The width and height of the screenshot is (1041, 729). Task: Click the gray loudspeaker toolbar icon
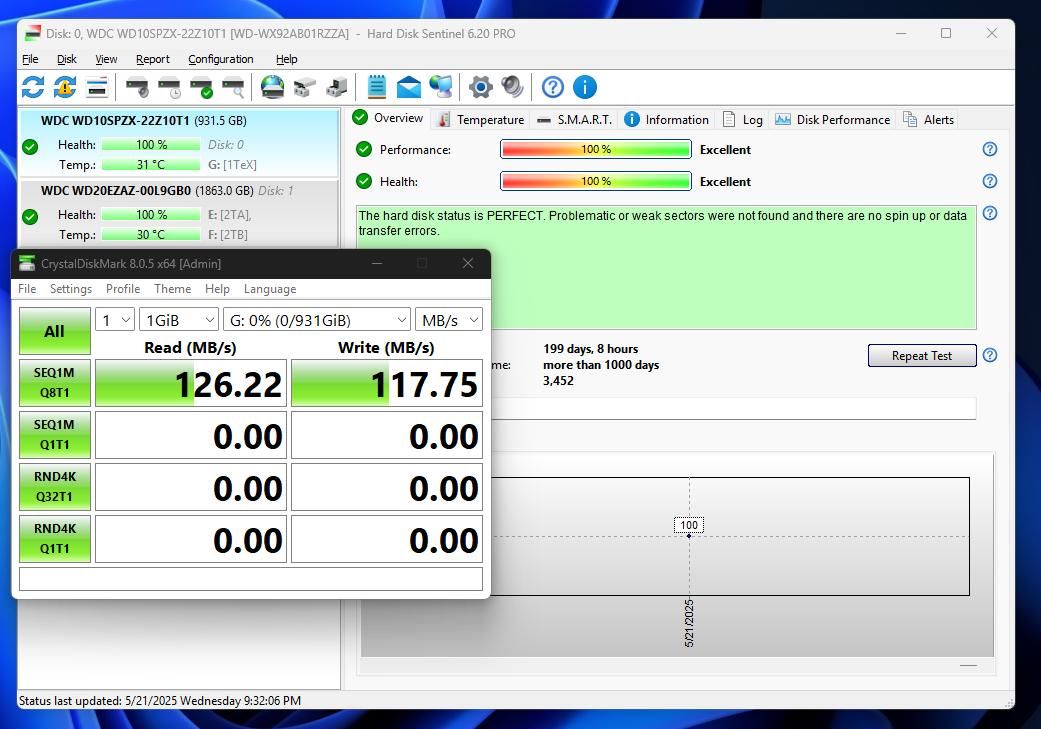(x=512, y=87)
